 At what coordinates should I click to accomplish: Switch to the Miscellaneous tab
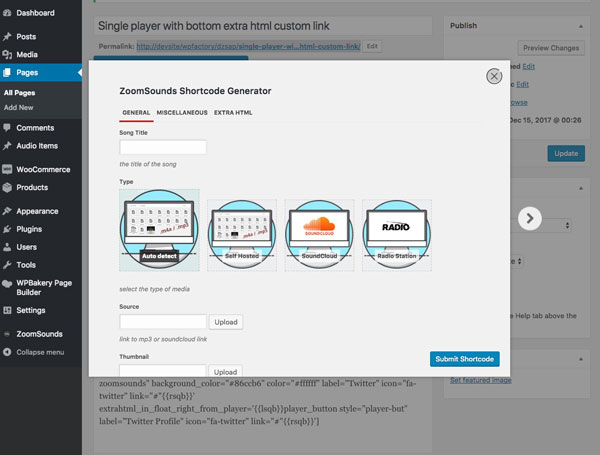click(180, 113)
